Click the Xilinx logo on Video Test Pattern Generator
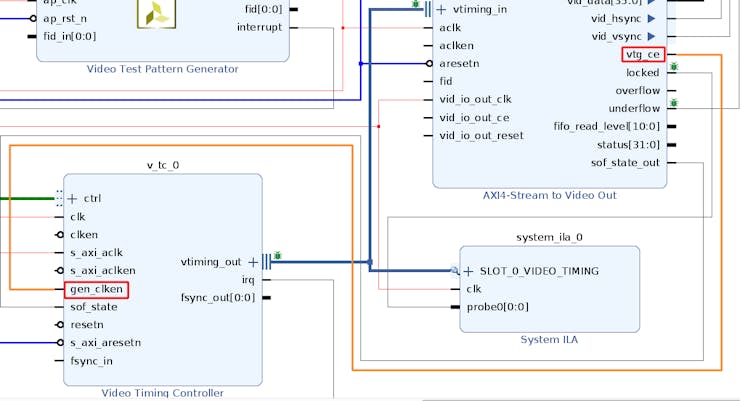This screenshot has width=740, height=401. [157, 13]
